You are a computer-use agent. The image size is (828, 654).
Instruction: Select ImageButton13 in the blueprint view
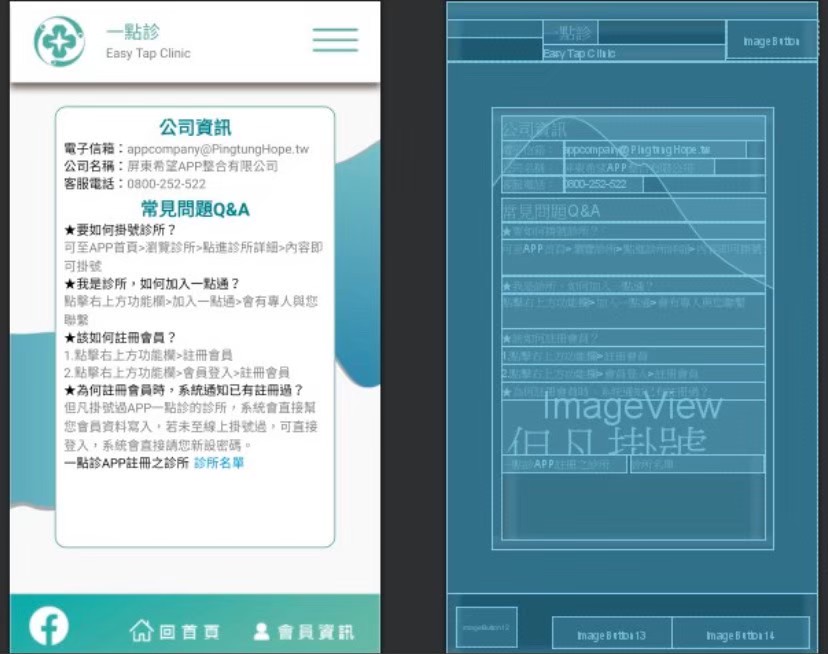(x=611, y=635)
